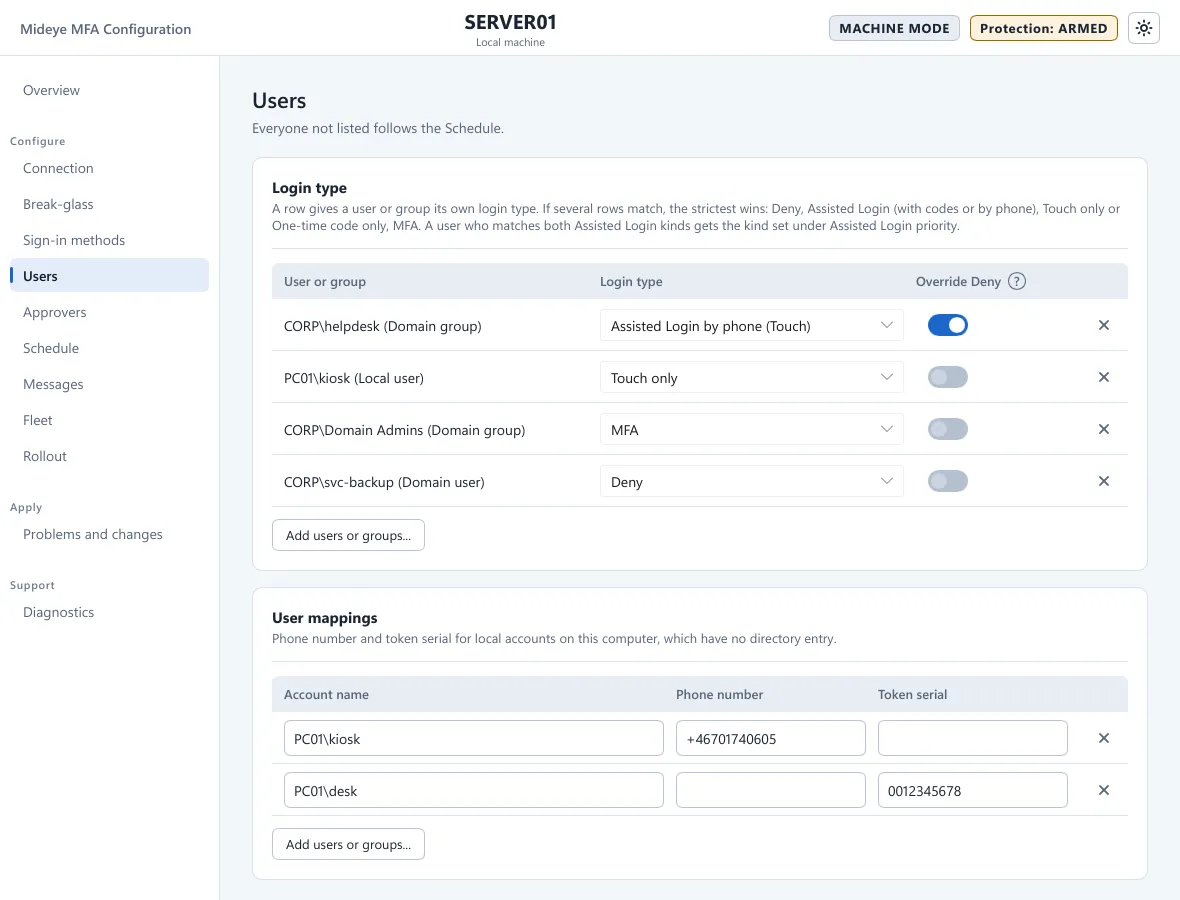The height and width of the screenshot is (900, 1180).
Task: Enable Override Deny for CORP\Domain Admins
Action: [x=947, y=429]
